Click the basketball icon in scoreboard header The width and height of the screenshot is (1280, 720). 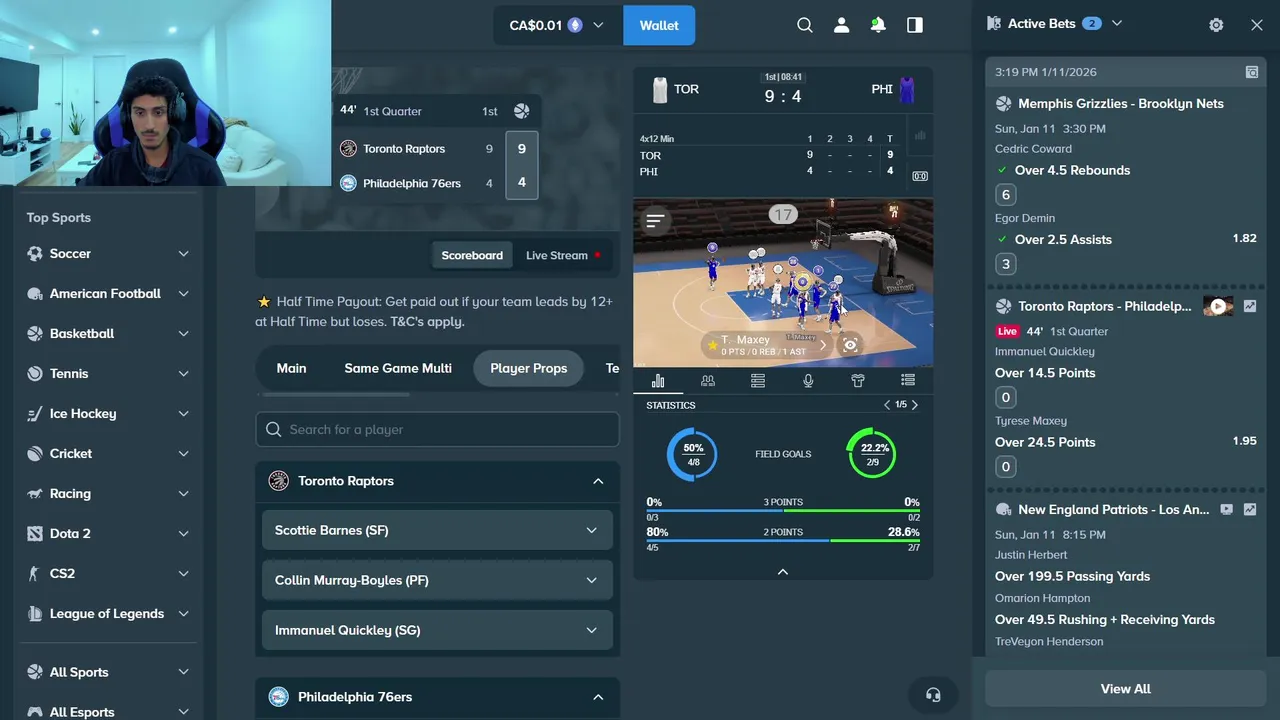[x=521, y=111]
